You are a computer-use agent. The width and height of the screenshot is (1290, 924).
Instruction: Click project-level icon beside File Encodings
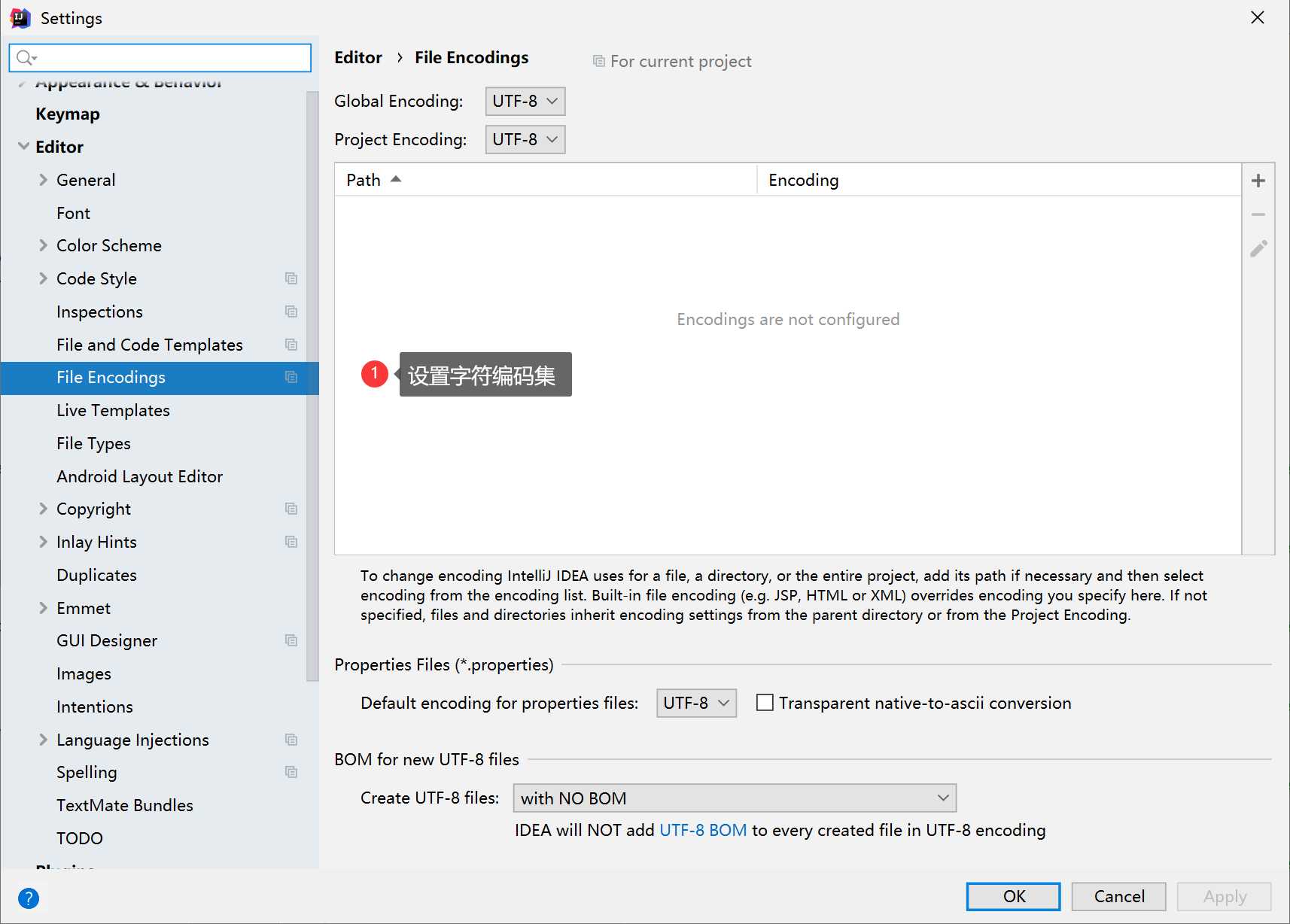(x=291, y=377)
